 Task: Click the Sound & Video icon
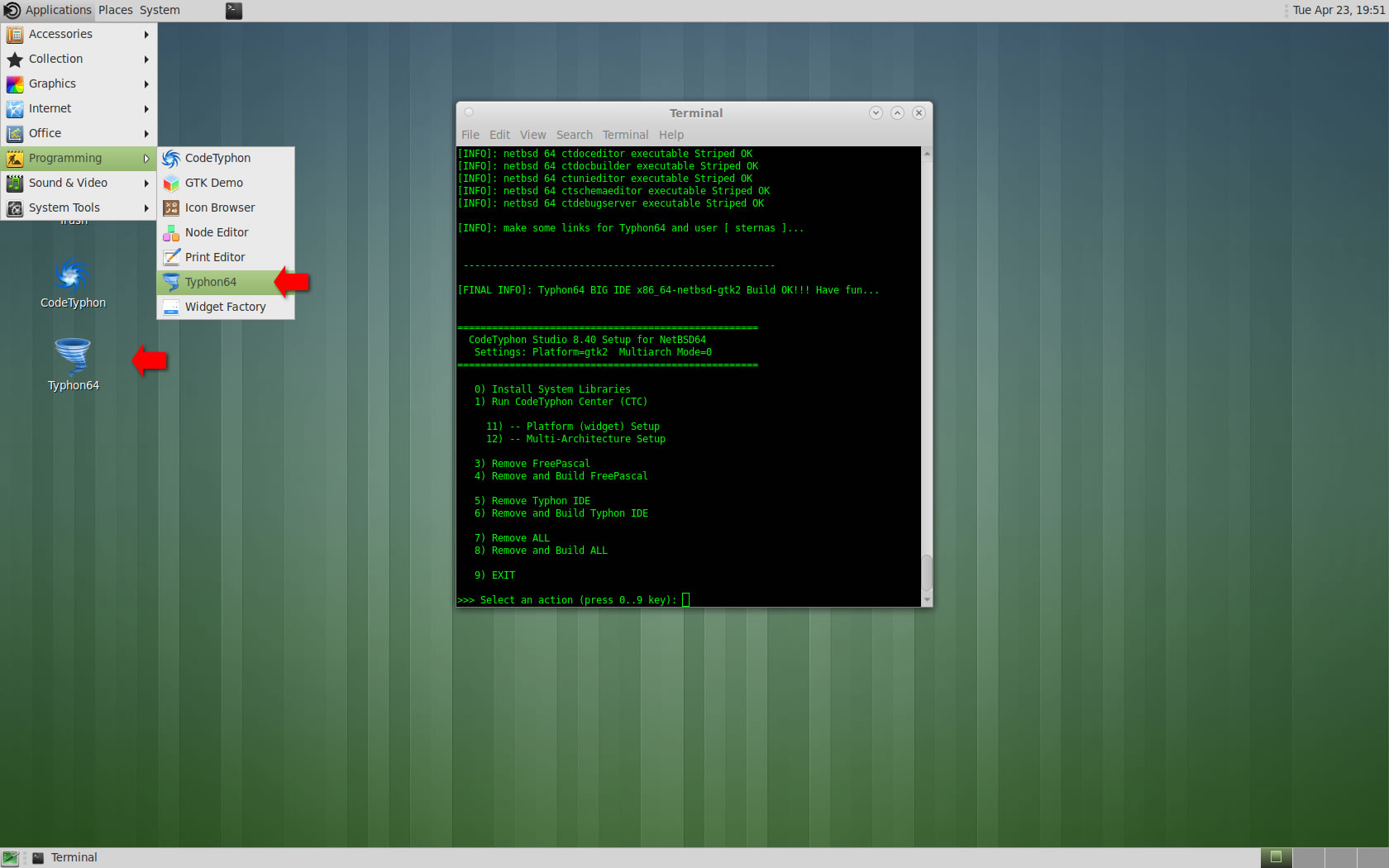pos(15,183)
